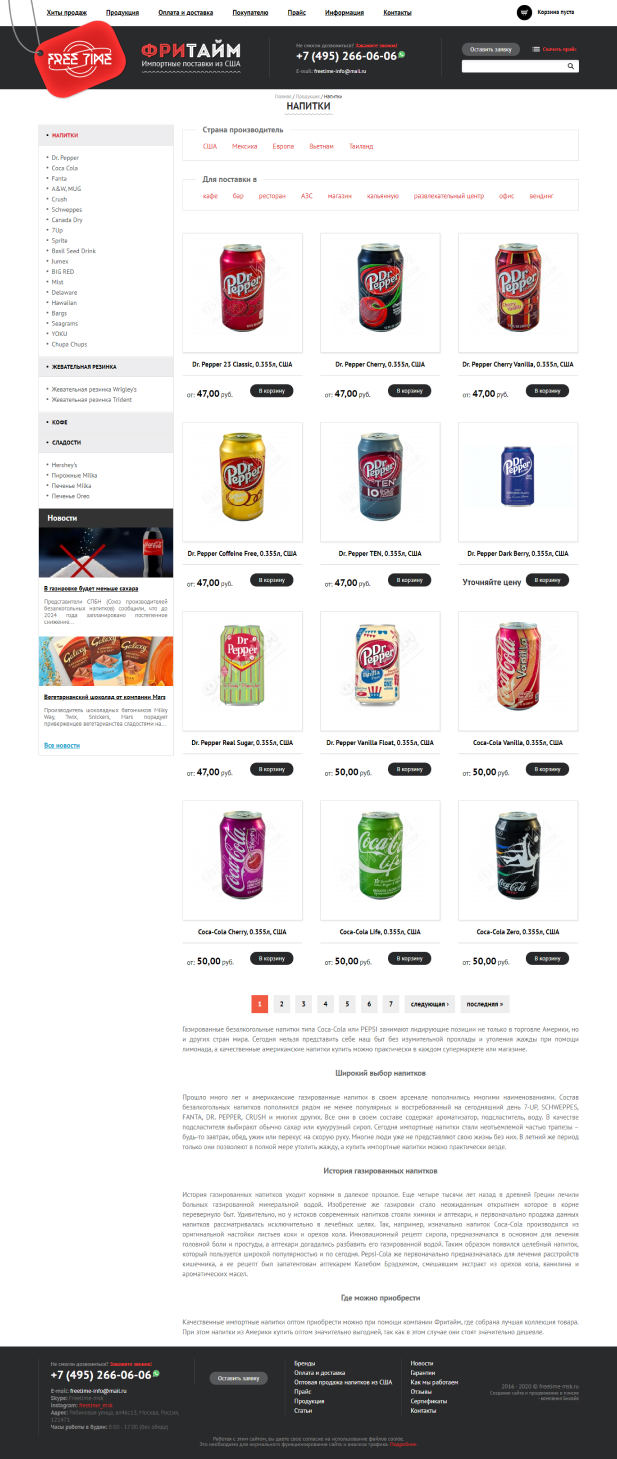Click the search magnifier icon

point(571,66)
